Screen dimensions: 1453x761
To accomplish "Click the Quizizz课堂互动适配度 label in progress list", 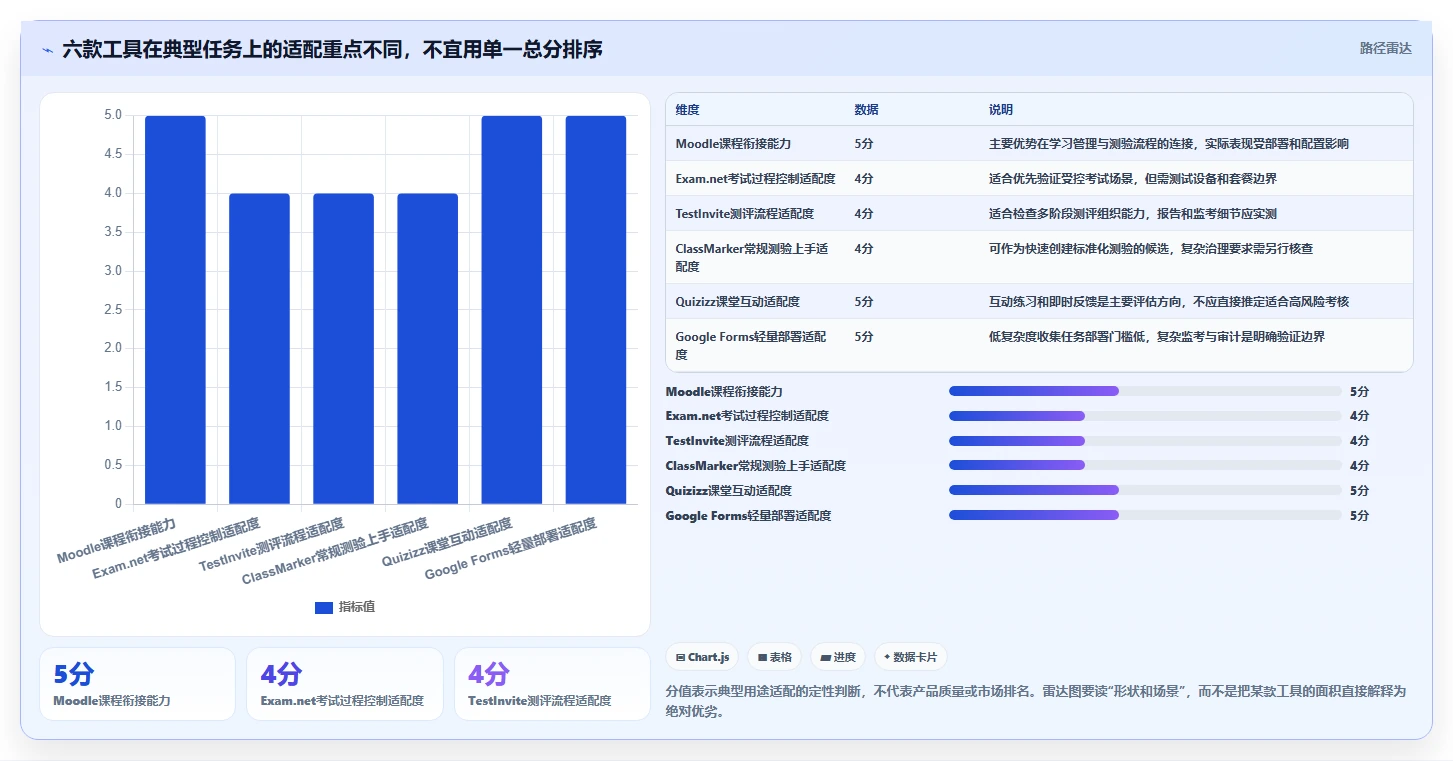I will [x=728, y=491].
